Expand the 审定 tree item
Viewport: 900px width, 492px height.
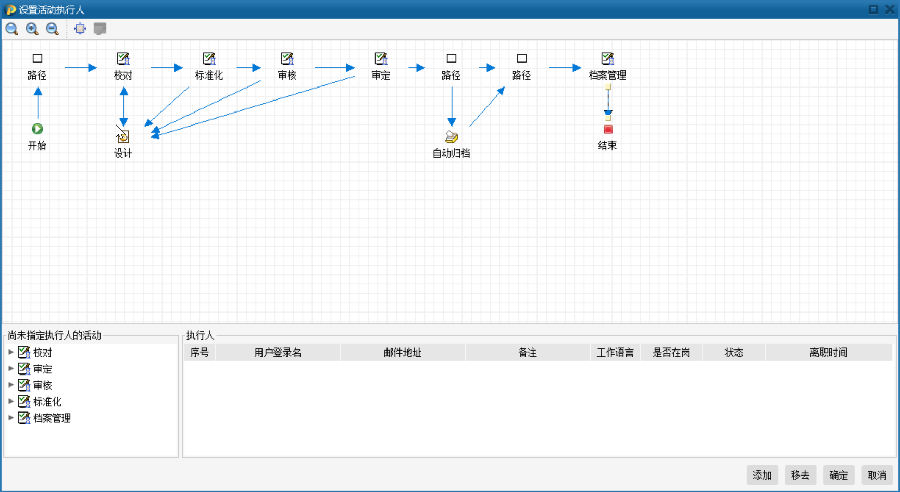[10, 369]
